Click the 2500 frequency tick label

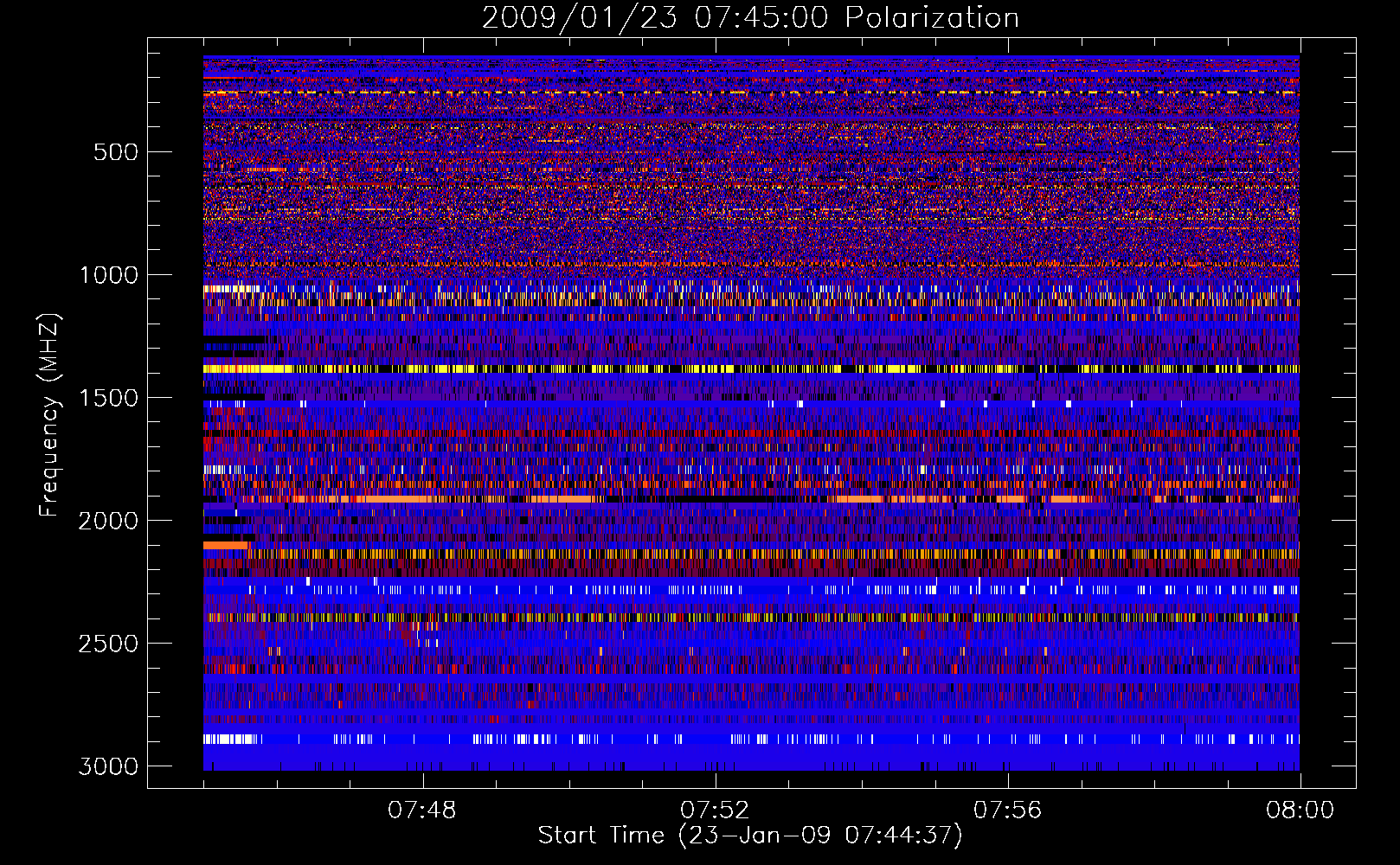point(109,644)
